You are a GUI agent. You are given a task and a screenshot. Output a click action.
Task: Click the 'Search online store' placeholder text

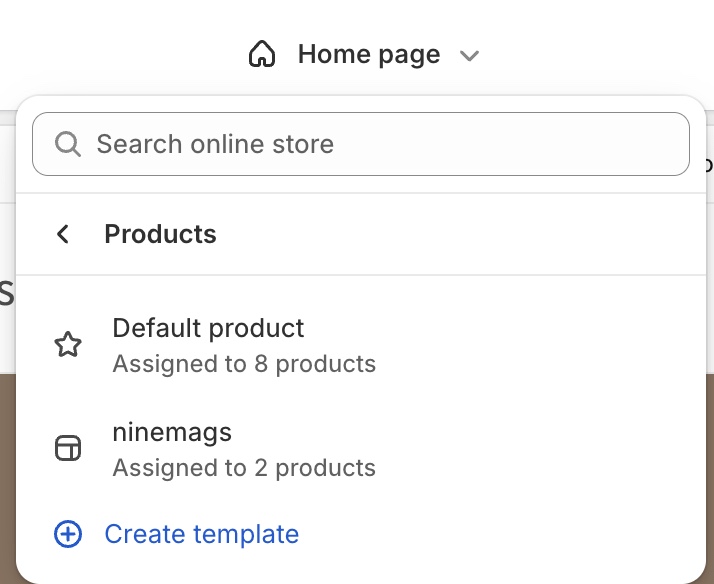[215, 144]
